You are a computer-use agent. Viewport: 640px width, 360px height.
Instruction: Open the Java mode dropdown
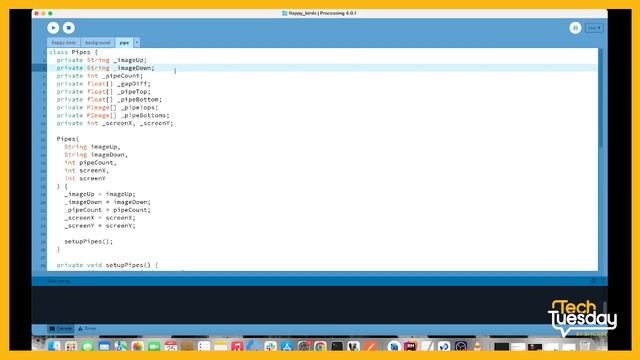[594, 28]
